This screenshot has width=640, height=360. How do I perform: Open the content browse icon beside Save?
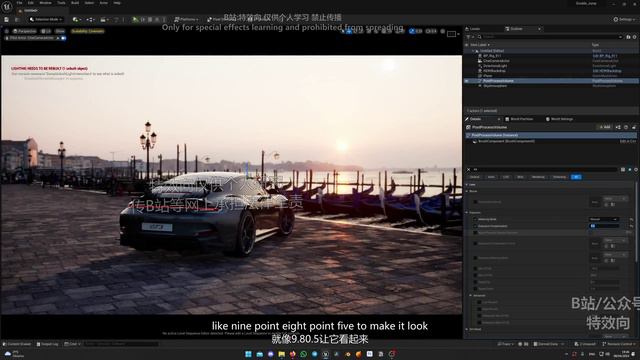(17, 19)
